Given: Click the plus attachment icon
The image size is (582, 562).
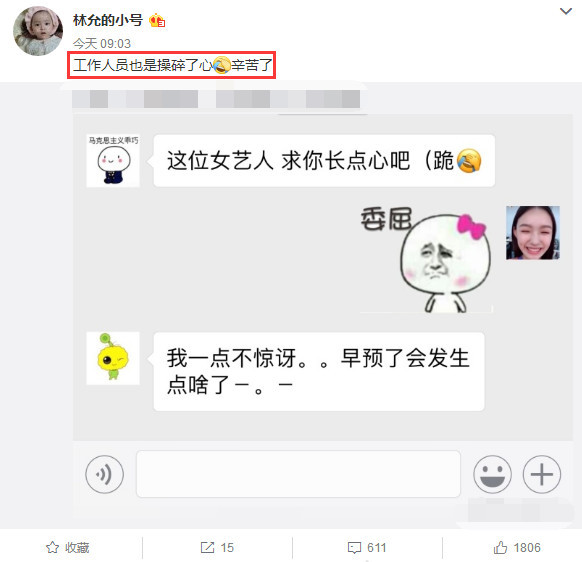Looking at the screenshot, I should click(542, 474).
